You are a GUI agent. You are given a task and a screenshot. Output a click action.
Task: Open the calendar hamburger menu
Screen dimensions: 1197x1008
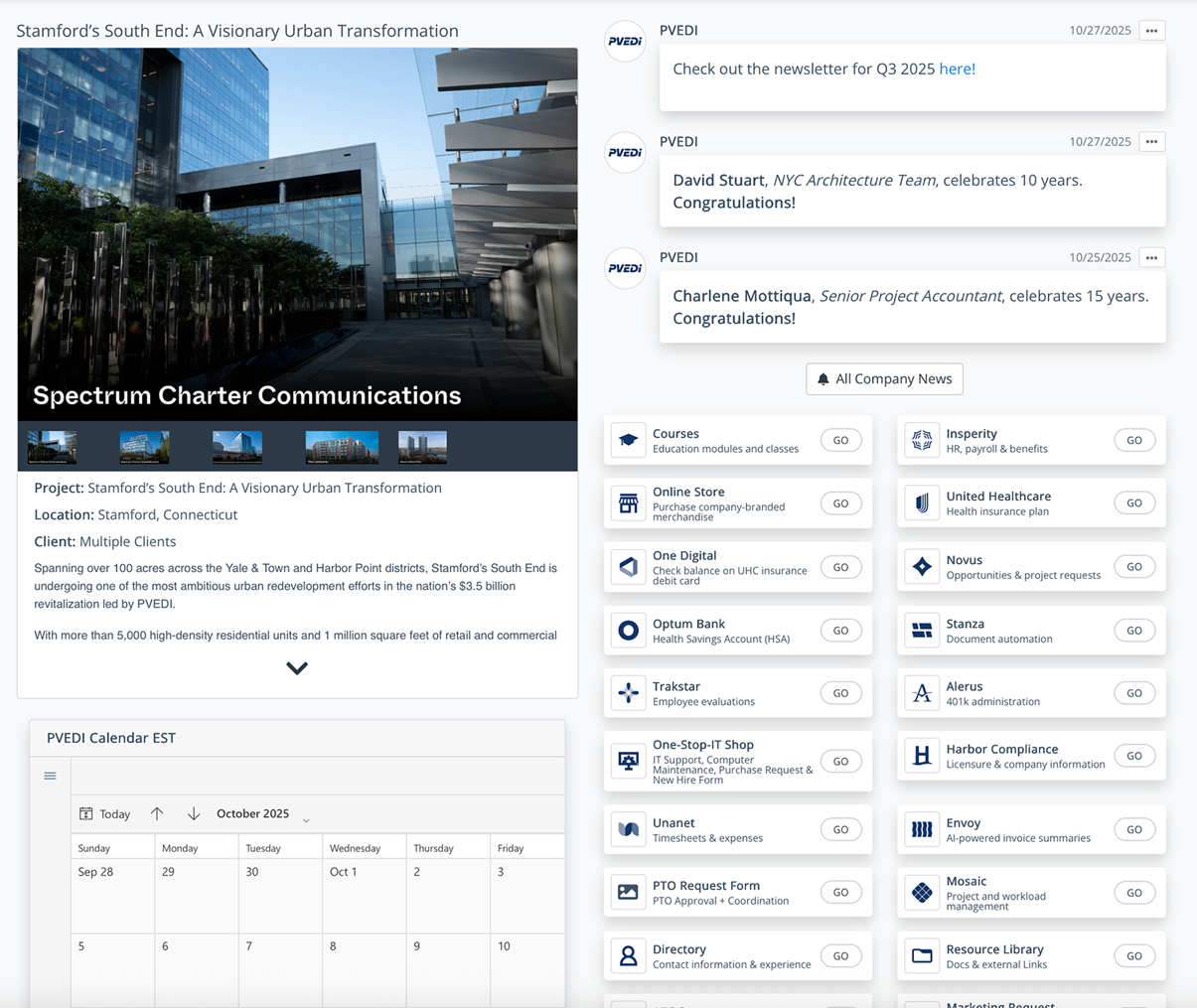pyautogui.click(x=50, y=775)
